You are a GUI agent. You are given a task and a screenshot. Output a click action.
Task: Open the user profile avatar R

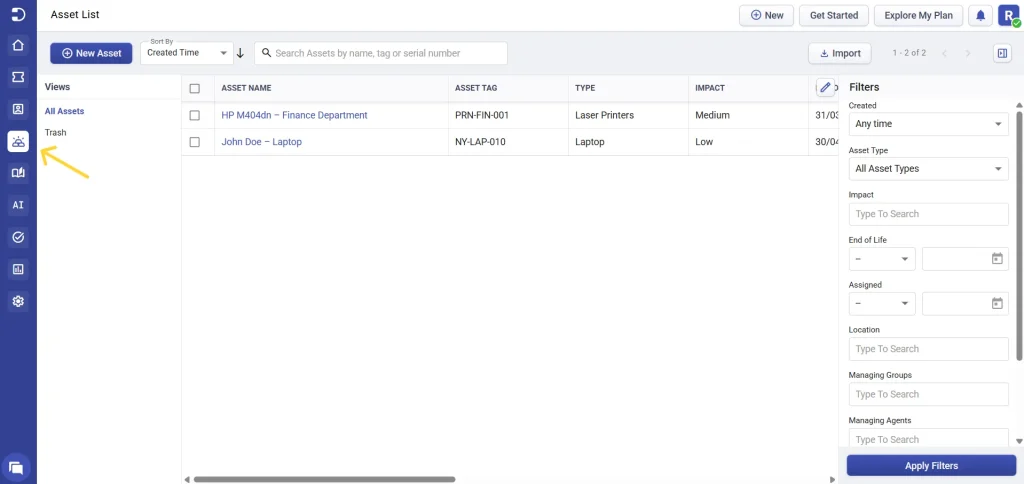pyautogui.click(x=1008, y=16)
